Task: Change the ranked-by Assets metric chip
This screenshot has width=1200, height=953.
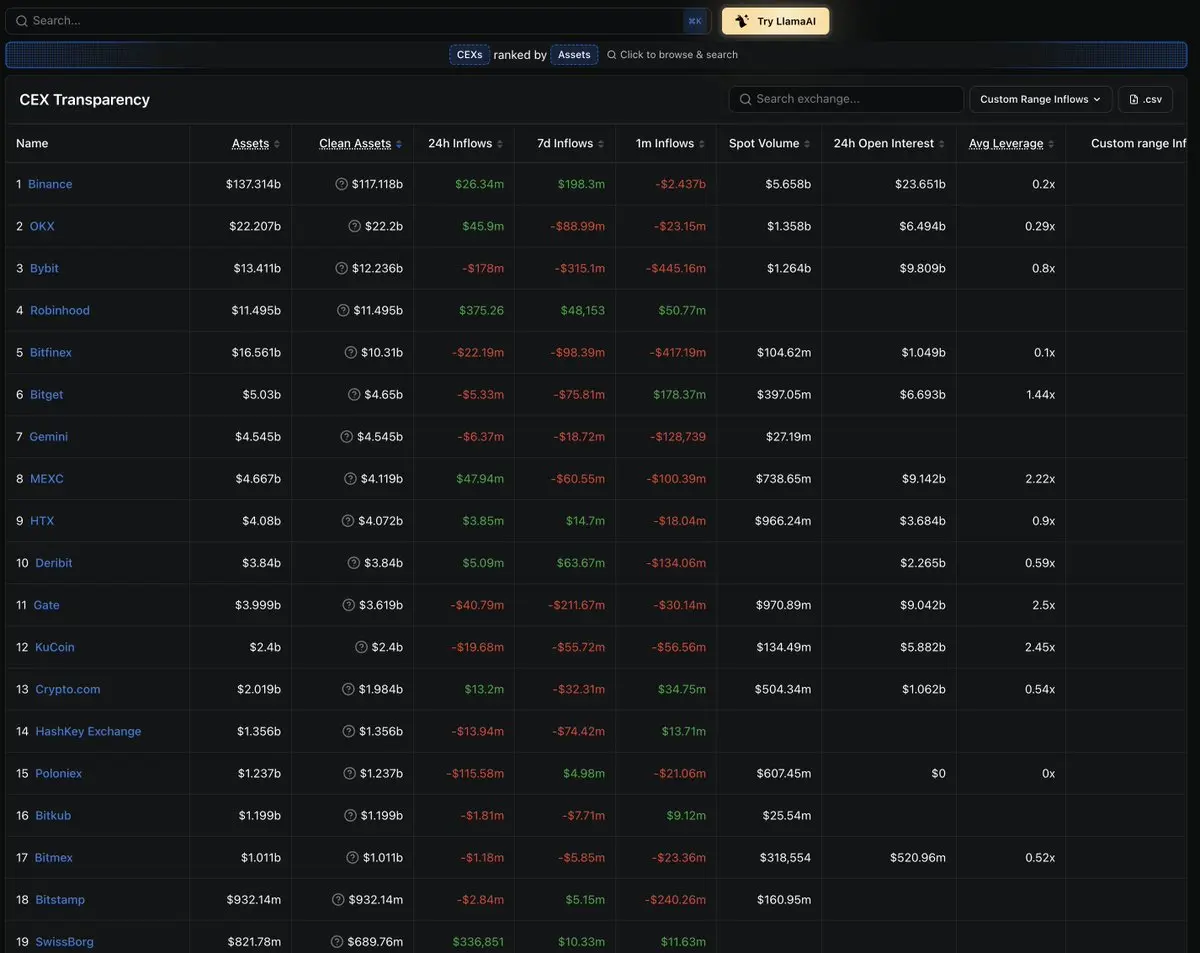Action: (574, 55)
